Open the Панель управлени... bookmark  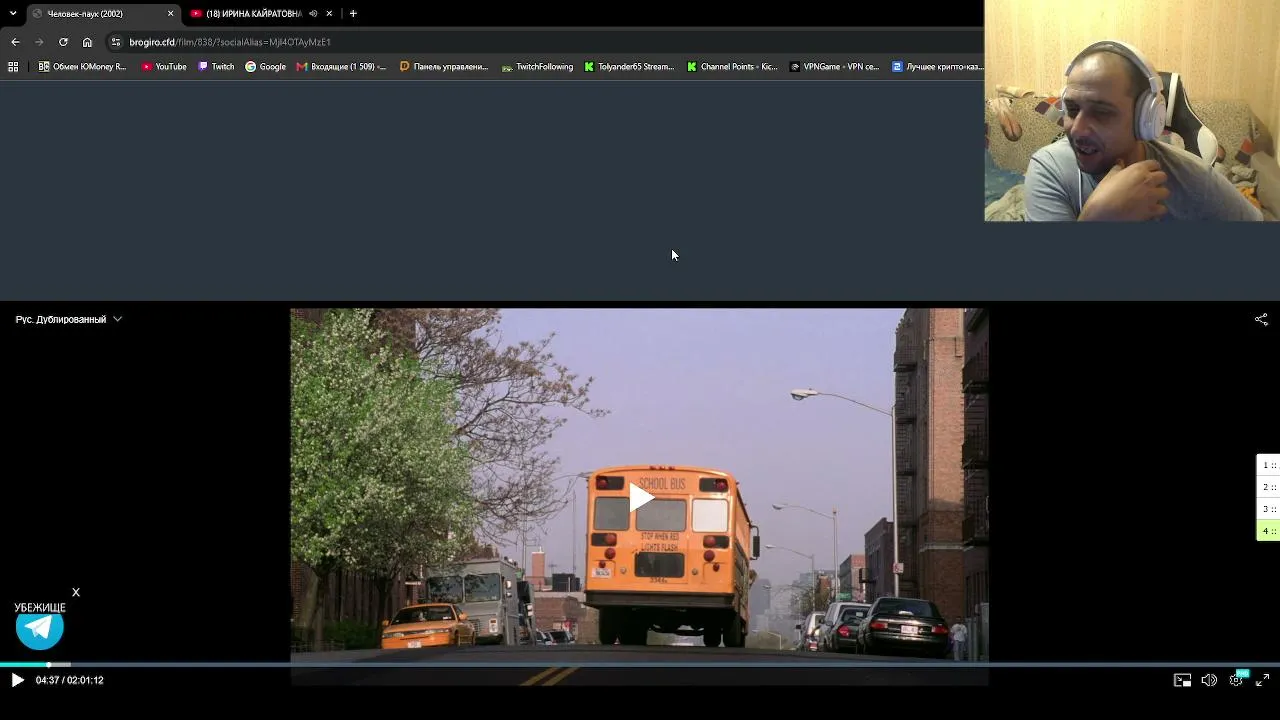[x=444, y=67]
